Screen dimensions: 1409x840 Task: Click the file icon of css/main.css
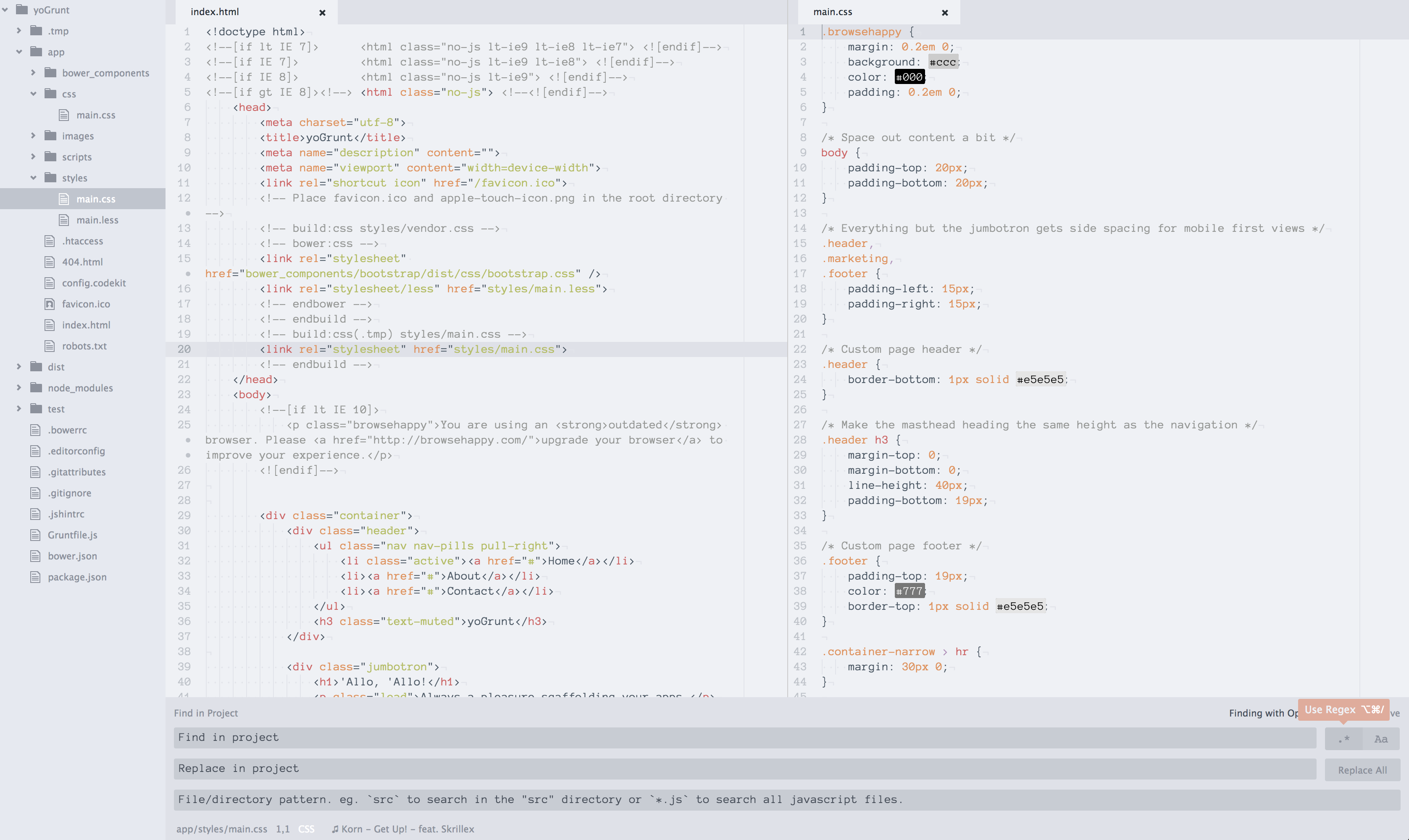(65, 115)
